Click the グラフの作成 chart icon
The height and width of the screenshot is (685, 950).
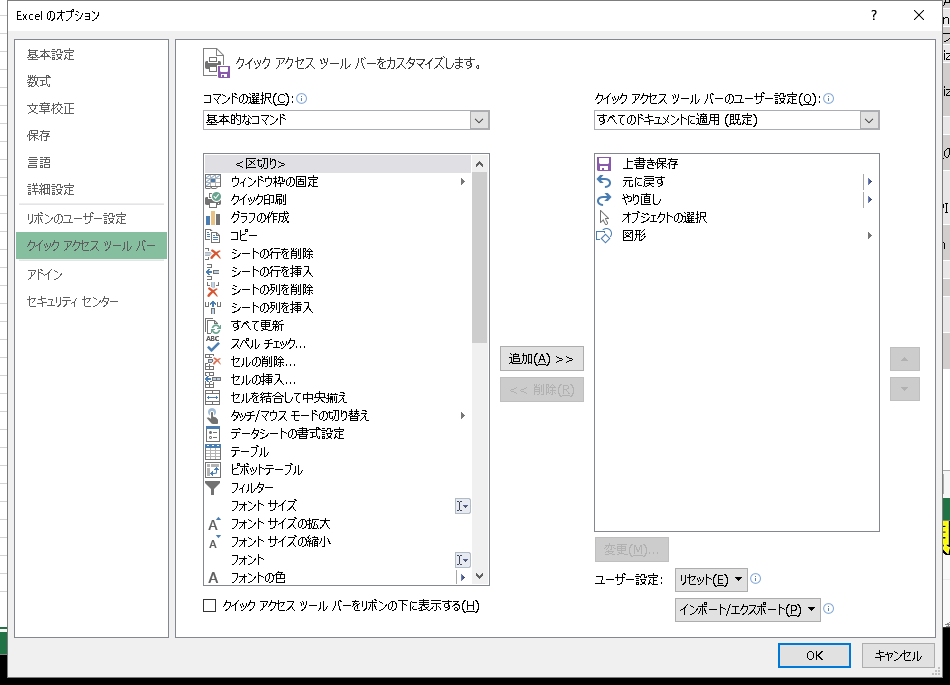(x=213, y=217)
